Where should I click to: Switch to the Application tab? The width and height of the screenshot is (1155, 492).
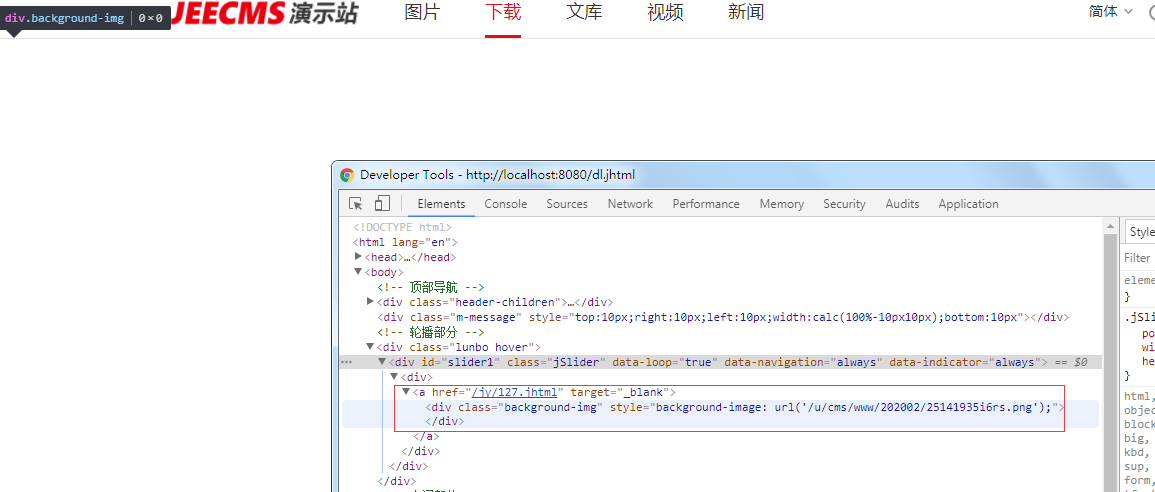point(968,204)
